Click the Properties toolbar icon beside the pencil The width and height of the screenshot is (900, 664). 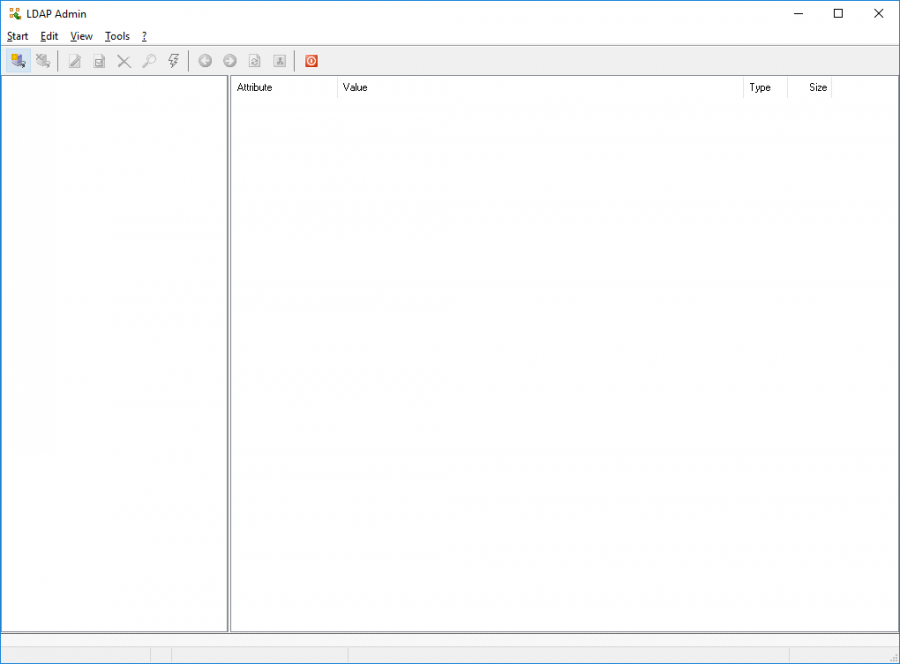(x=99, y=61)
